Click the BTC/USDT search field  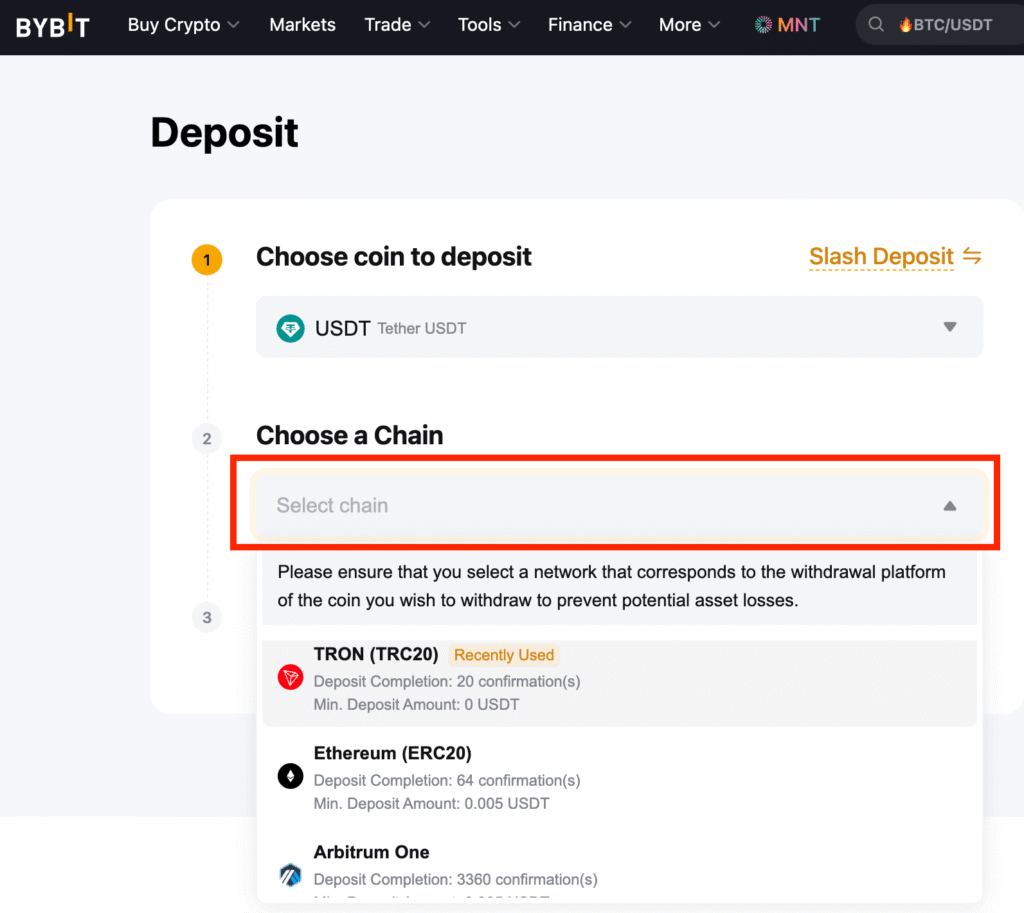pos(945,25)
